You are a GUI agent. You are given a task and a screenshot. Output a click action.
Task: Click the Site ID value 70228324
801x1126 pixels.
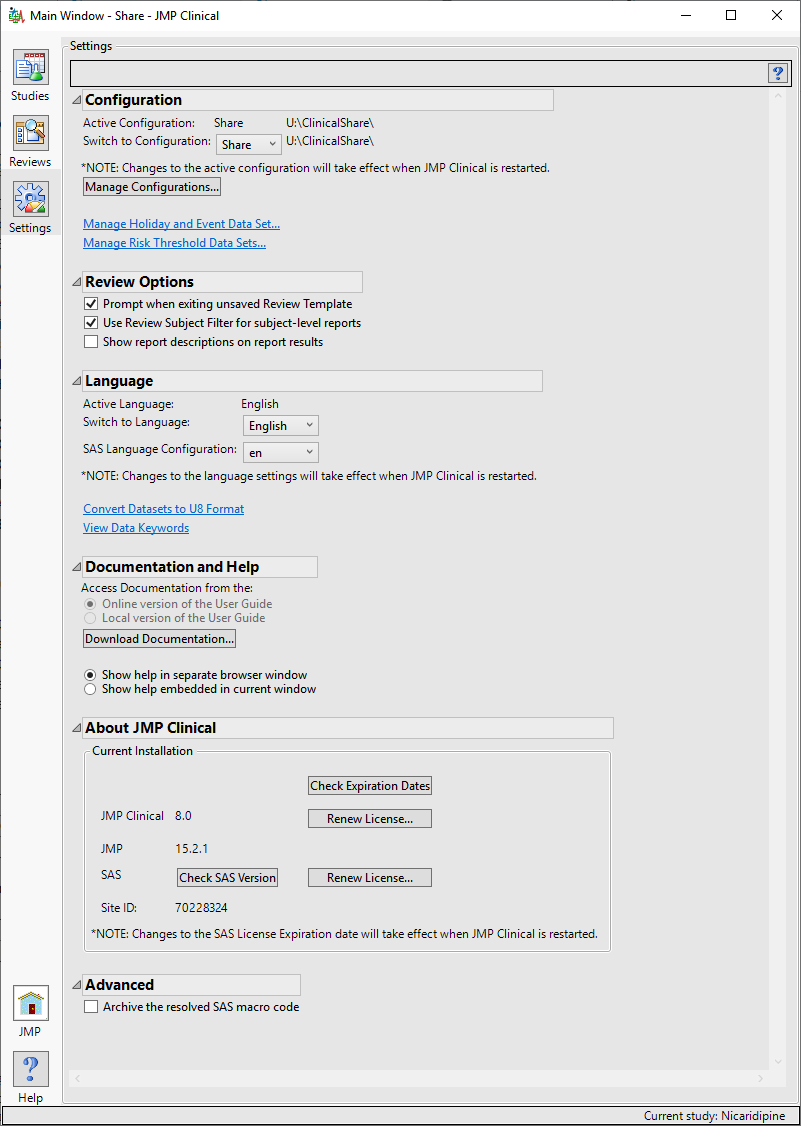(x=201, y=908)
